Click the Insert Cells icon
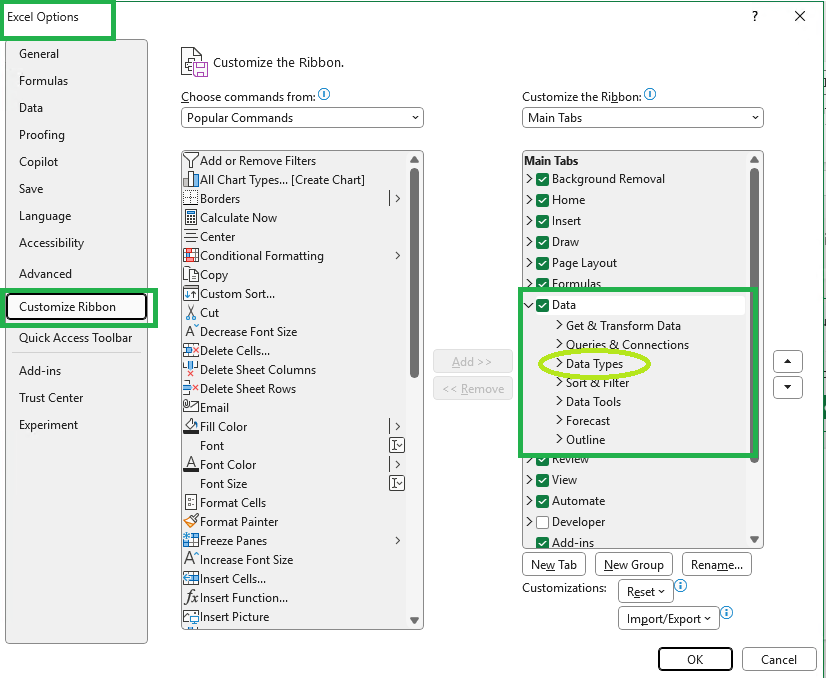 click(x=190, y=579)
